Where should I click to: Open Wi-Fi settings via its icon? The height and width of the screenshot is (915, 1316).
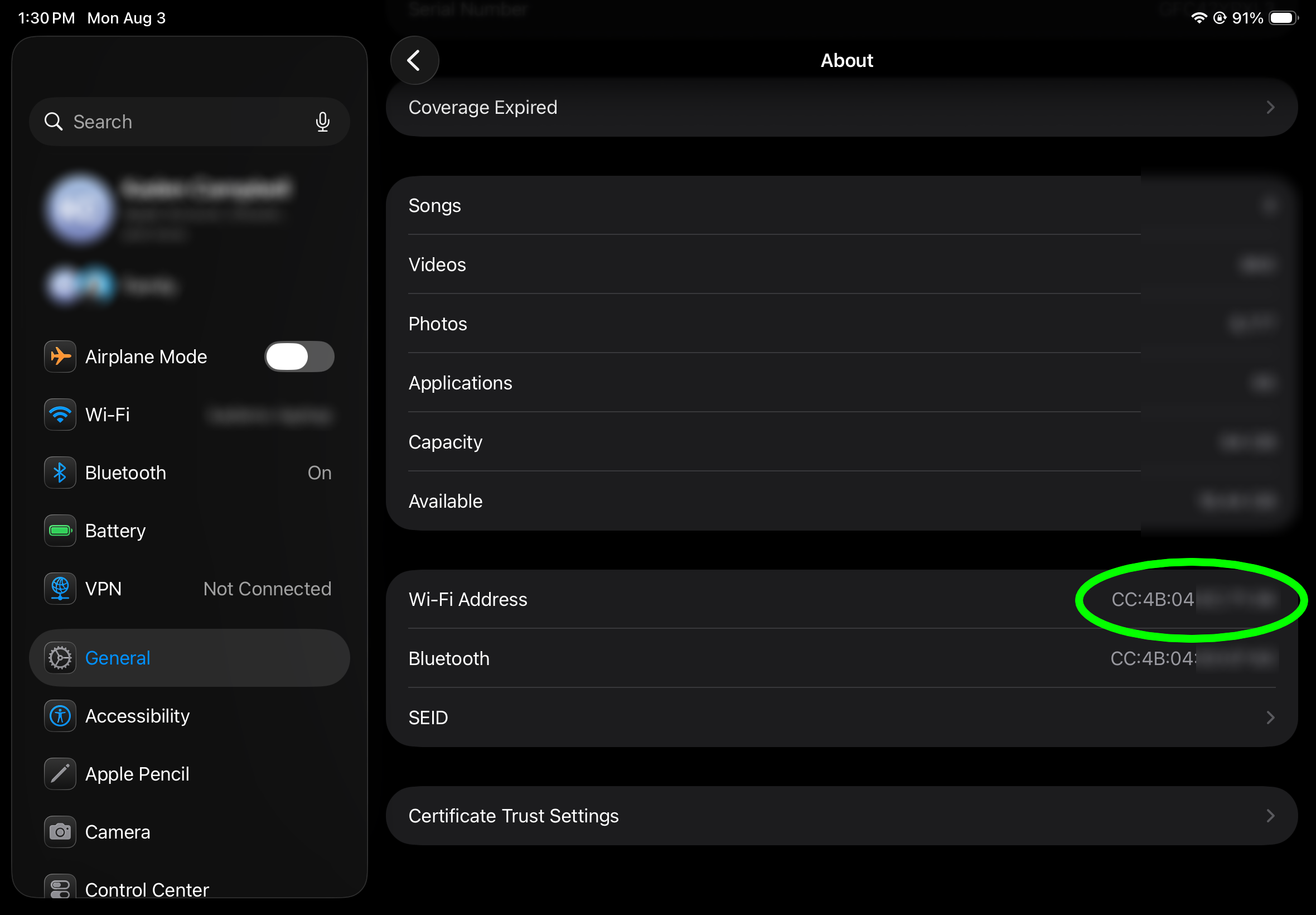click(60, 415)
